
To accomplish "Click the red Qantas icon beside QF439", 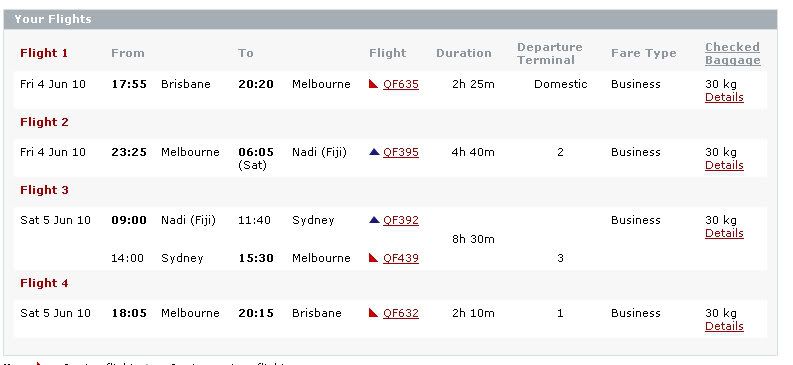I will [x=374, y=258].
